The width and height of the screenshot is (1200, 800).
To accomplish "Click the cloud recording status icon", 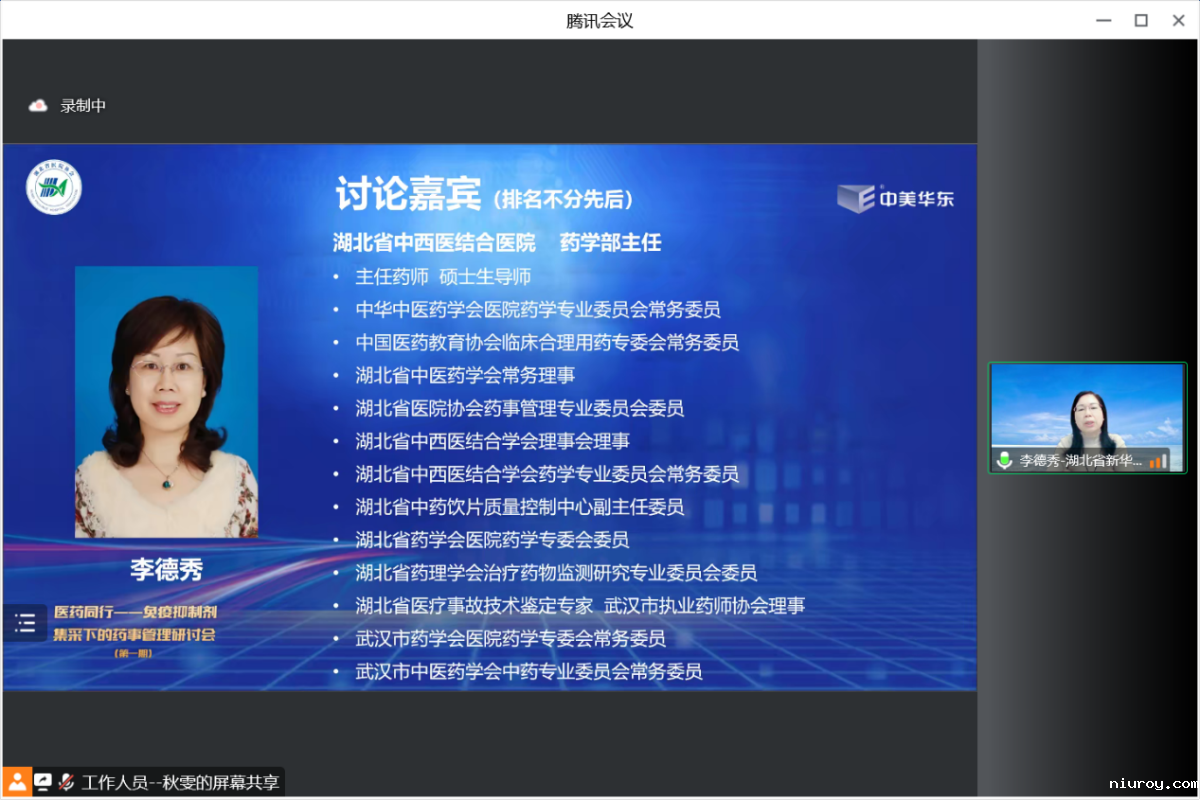I will click(38, 105).
